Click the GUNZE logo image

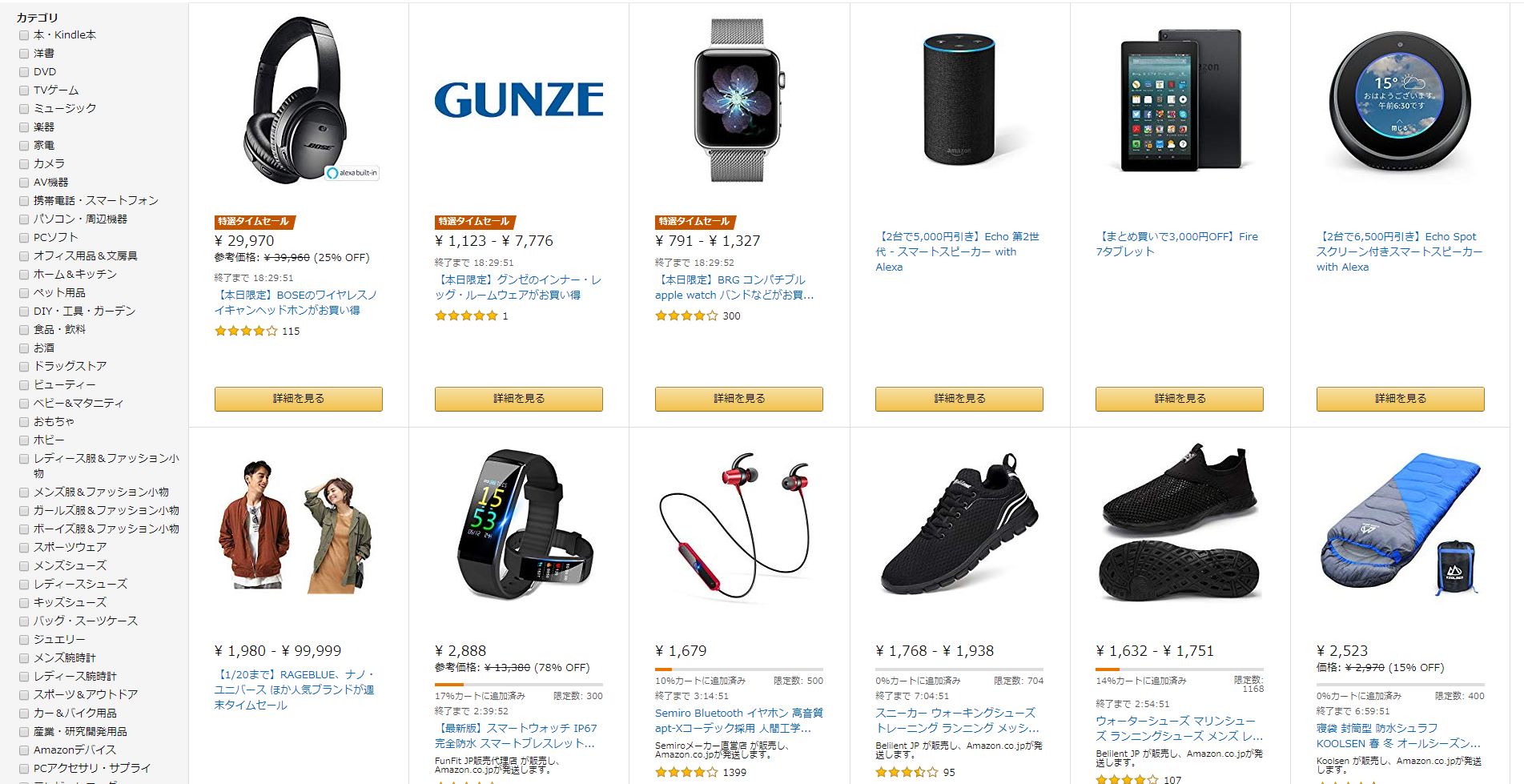[x=519, y=100]
